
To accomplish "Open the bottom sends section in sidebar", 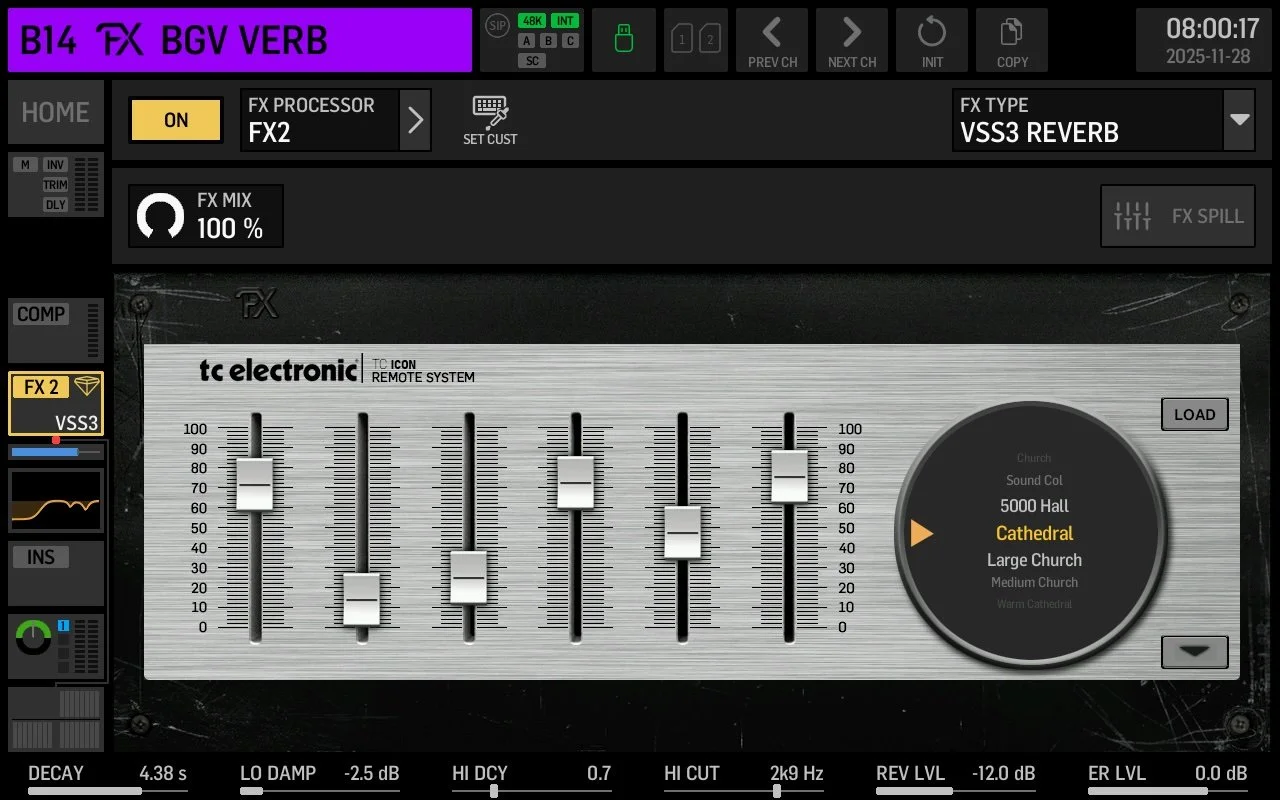I will (x=56, y=718).
